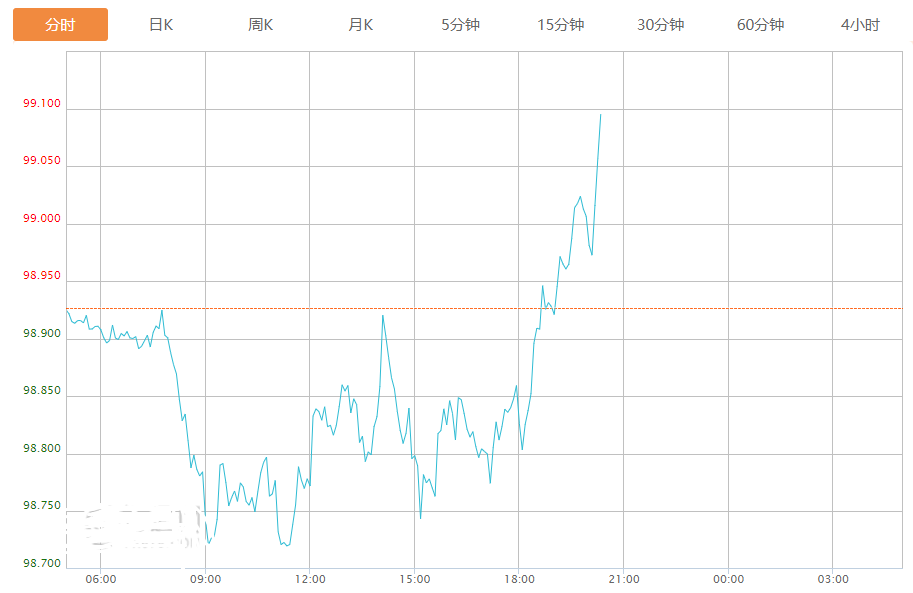View the 30分钟 interval chart
913x593 pixels.
tap(660, 25)
